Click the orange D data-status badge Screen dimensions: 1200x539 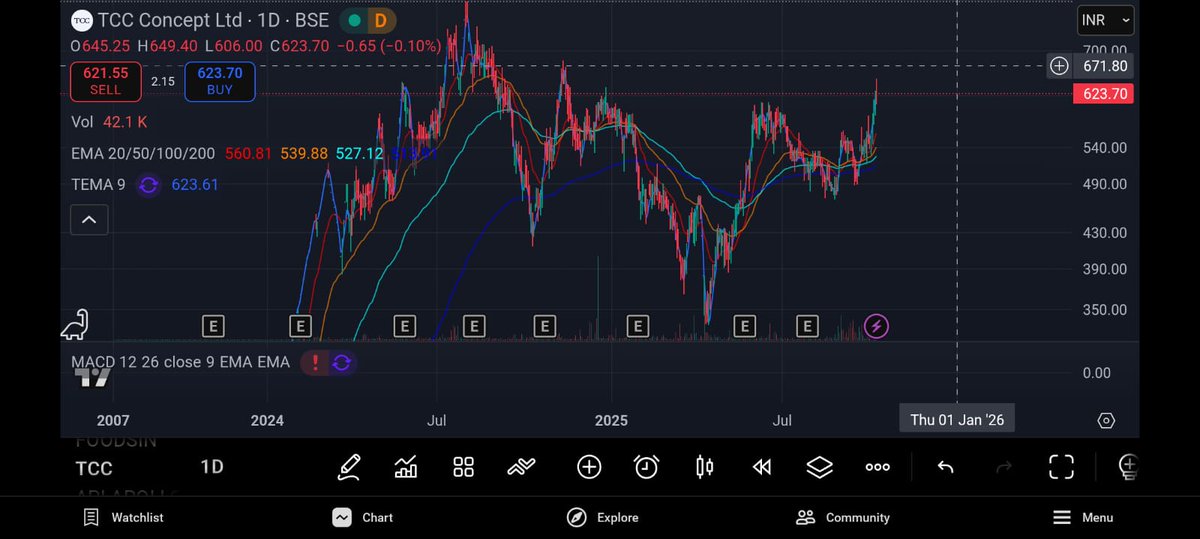pos(380,20)
